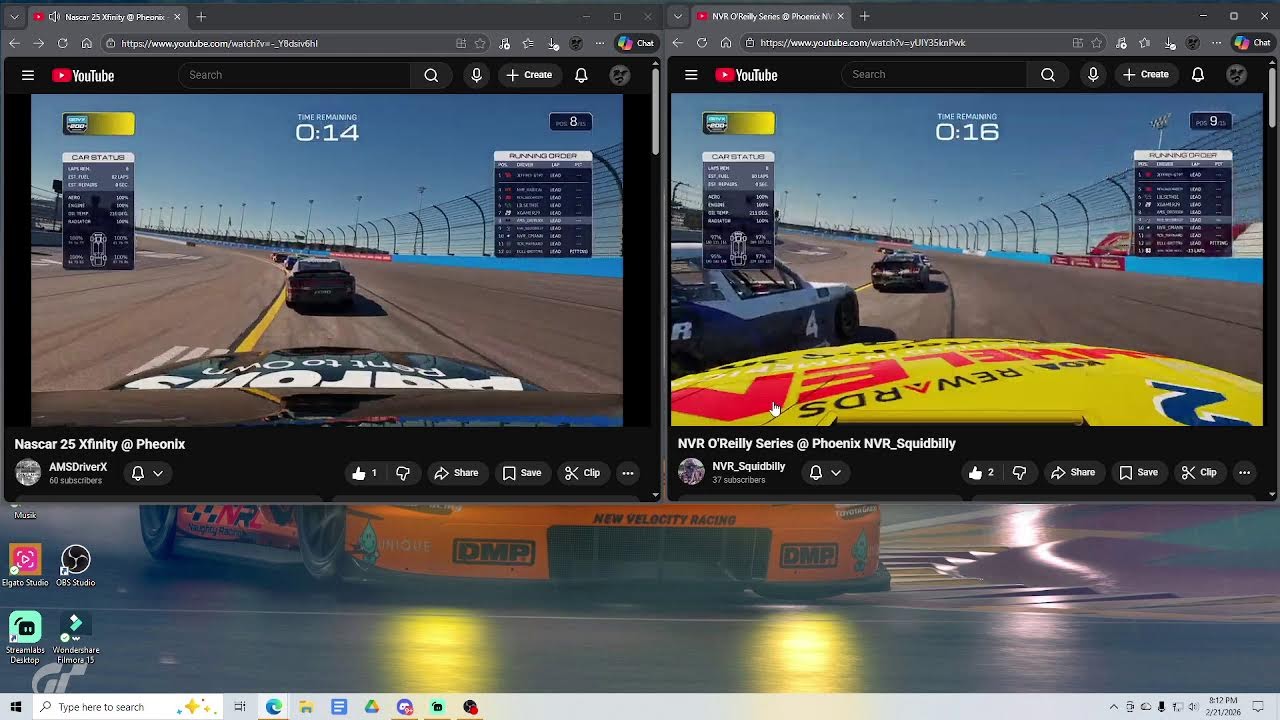The height and width of the screenshot is (720, 1280).
Task: Show hidden system tray icons
Action: (1114, 707)
